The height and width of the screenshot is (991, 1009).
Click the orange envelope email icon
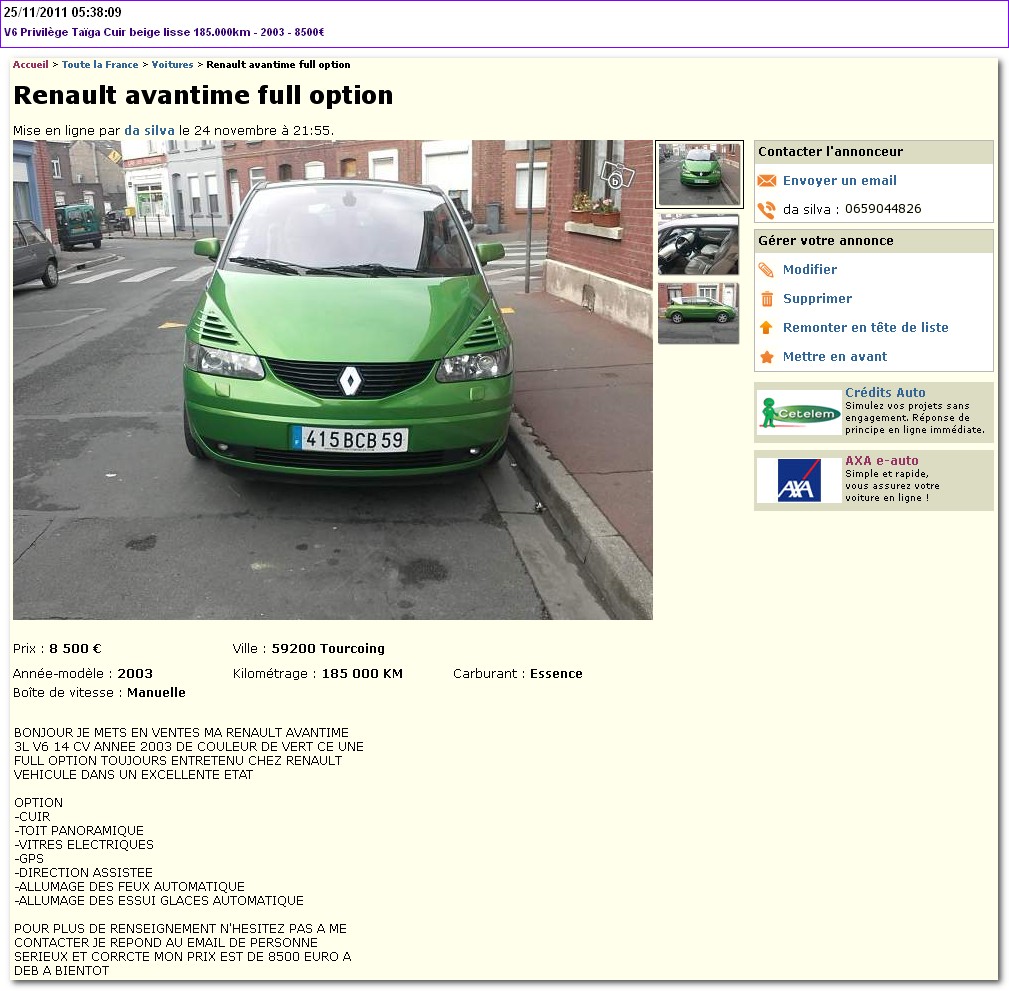point(767,181)
